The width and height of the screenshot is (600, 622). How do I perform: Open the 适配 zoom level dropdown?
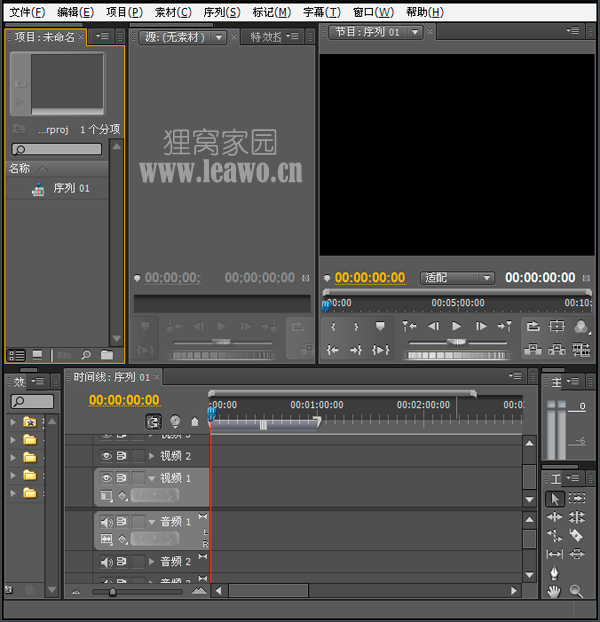pos(457,278)
